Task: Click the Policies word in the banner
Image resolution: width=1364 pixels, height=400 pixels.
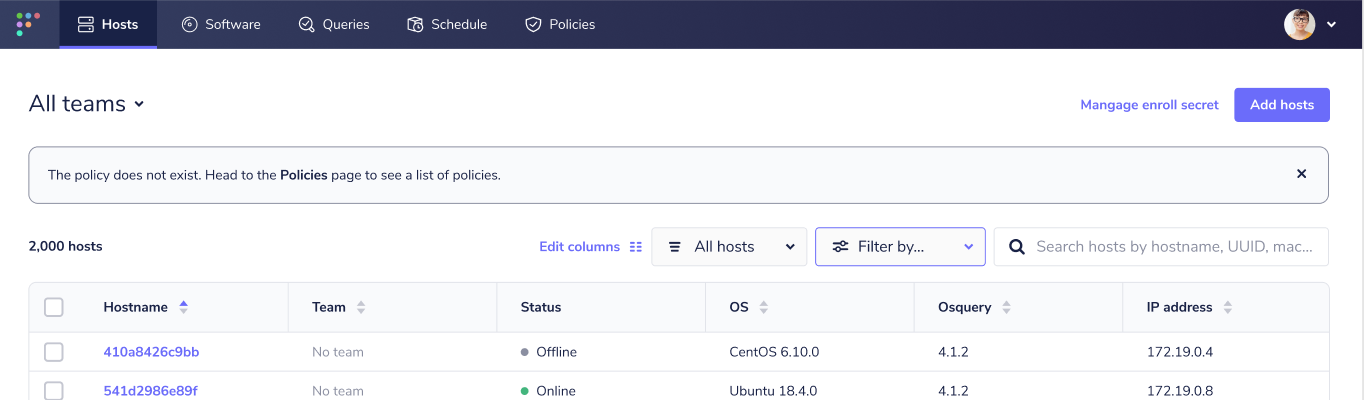Action: [304, 175]
